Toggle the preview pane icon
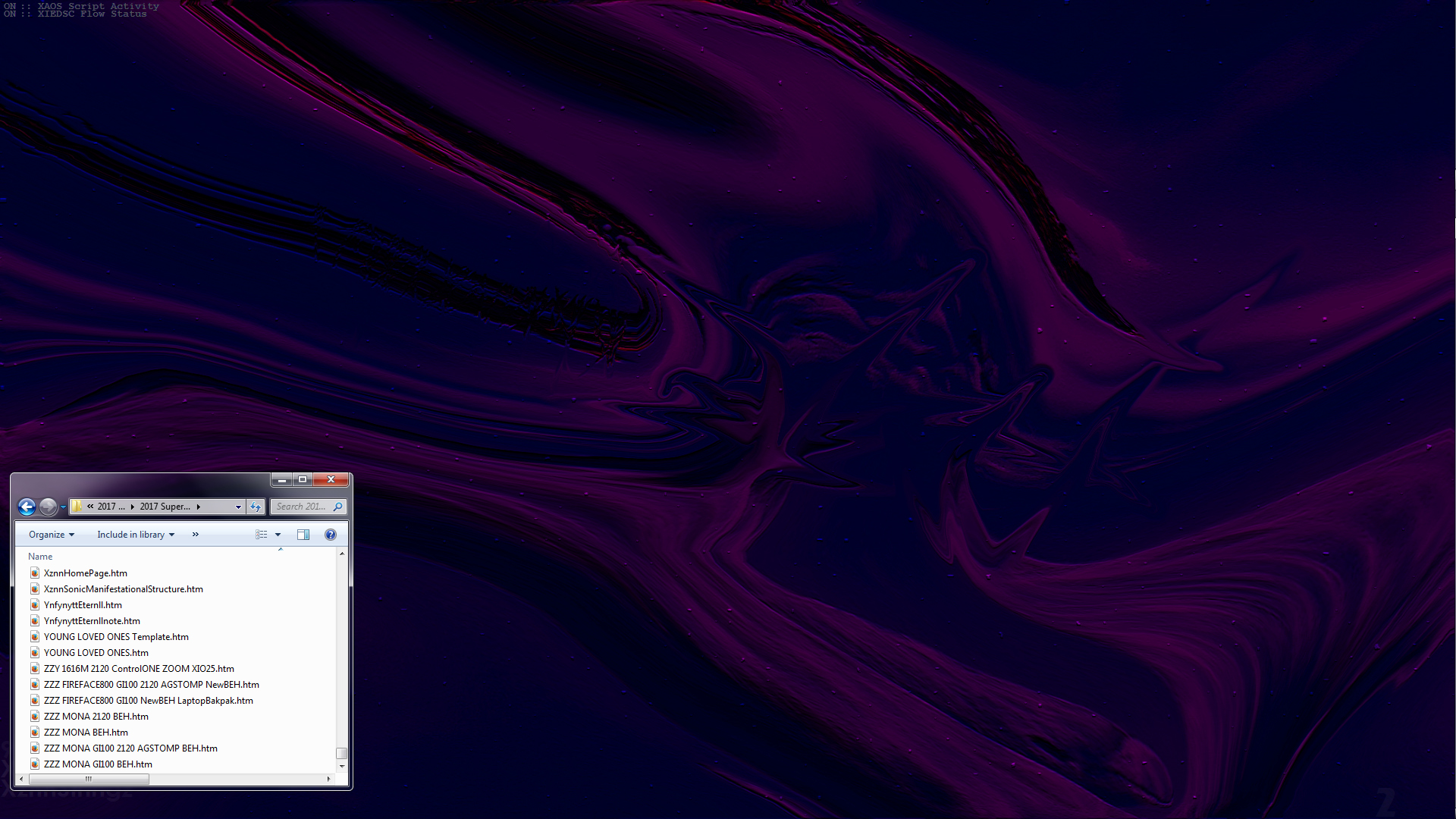This screenshot has height=819, width=1456. click(303, 535)
